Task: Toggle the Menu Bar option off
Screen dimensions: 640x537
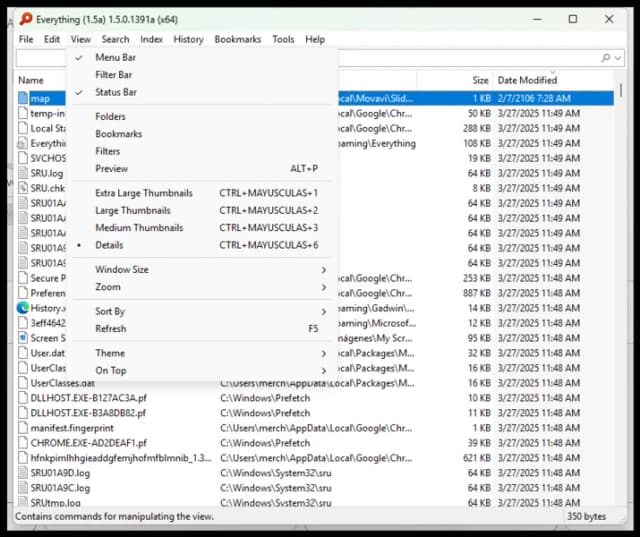Action: coord(201,58)
